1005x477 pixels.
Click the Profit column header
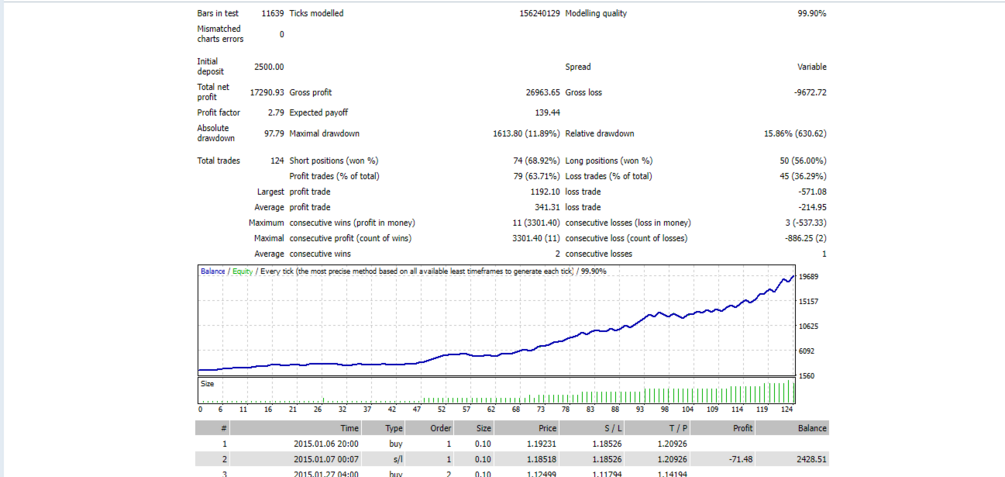(x=724, y=428)
